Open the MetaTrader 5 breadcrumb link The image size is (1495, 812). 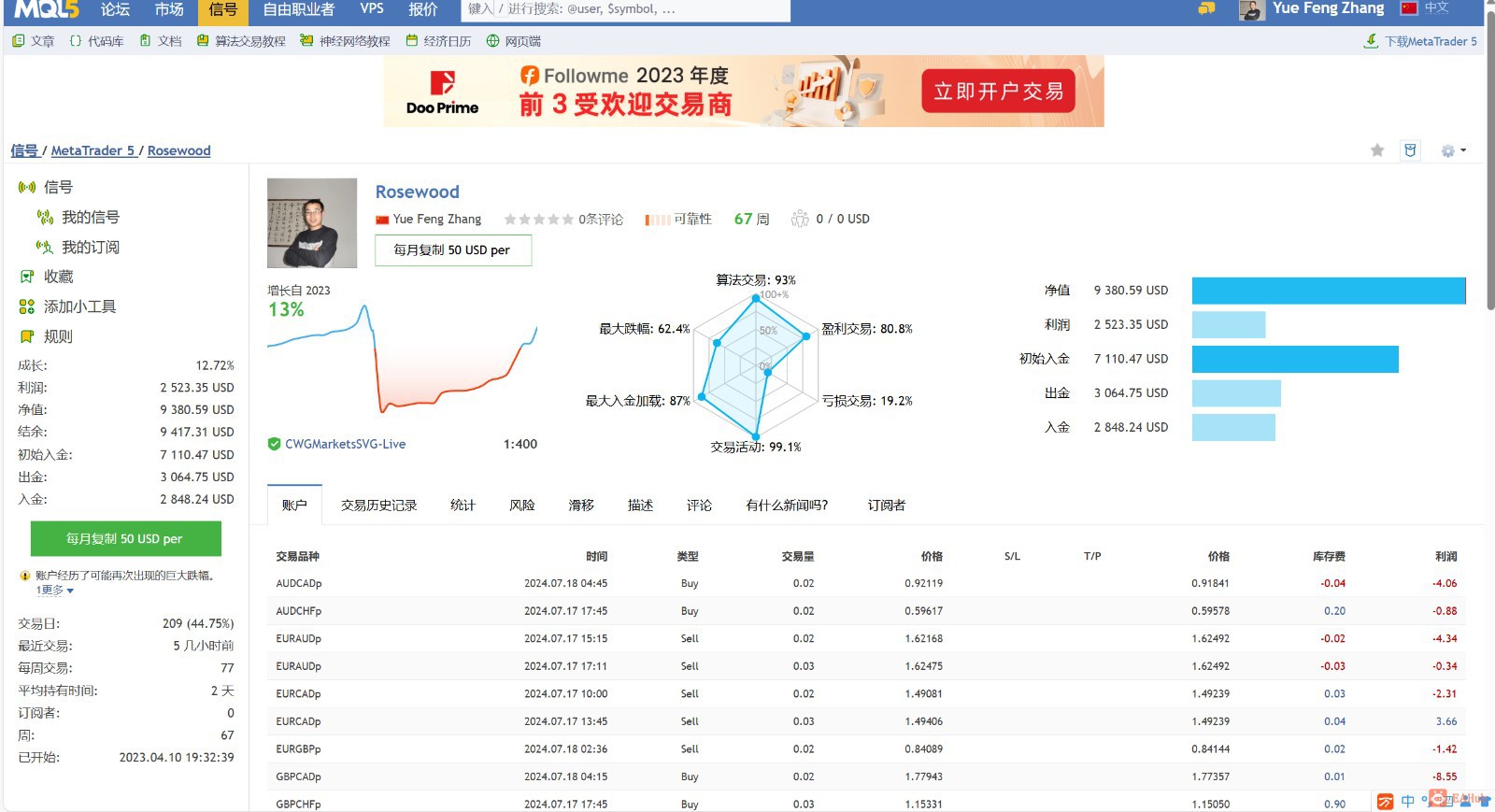coord(93,150)
